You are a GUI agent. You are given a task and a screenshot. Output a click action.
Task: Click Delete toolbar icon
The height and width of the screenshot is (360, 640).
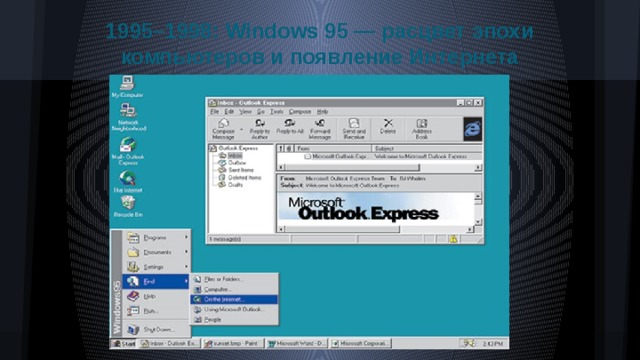point(388,127)
